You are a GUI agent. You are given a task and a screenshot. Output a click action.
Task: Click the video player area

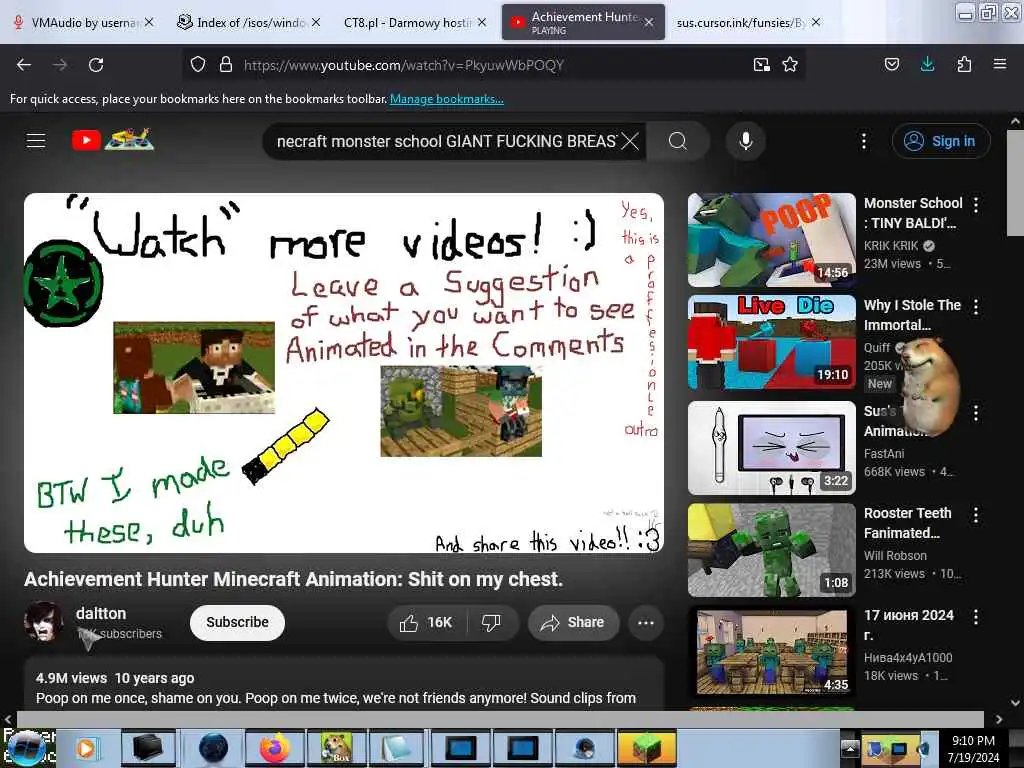(x=344, y=373)
